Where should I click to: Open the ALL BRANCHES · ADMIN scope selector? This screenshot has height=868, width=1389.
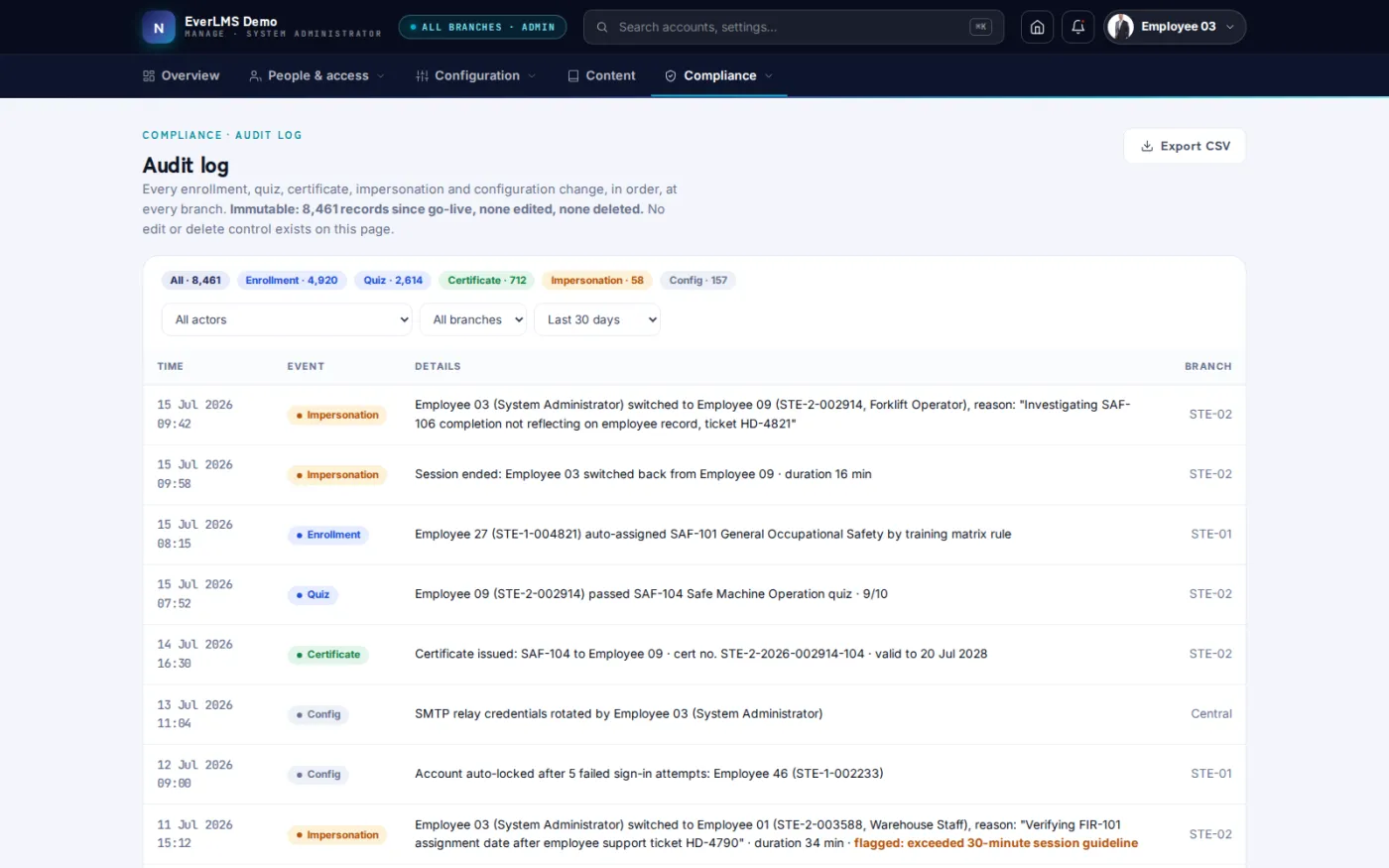482,27
